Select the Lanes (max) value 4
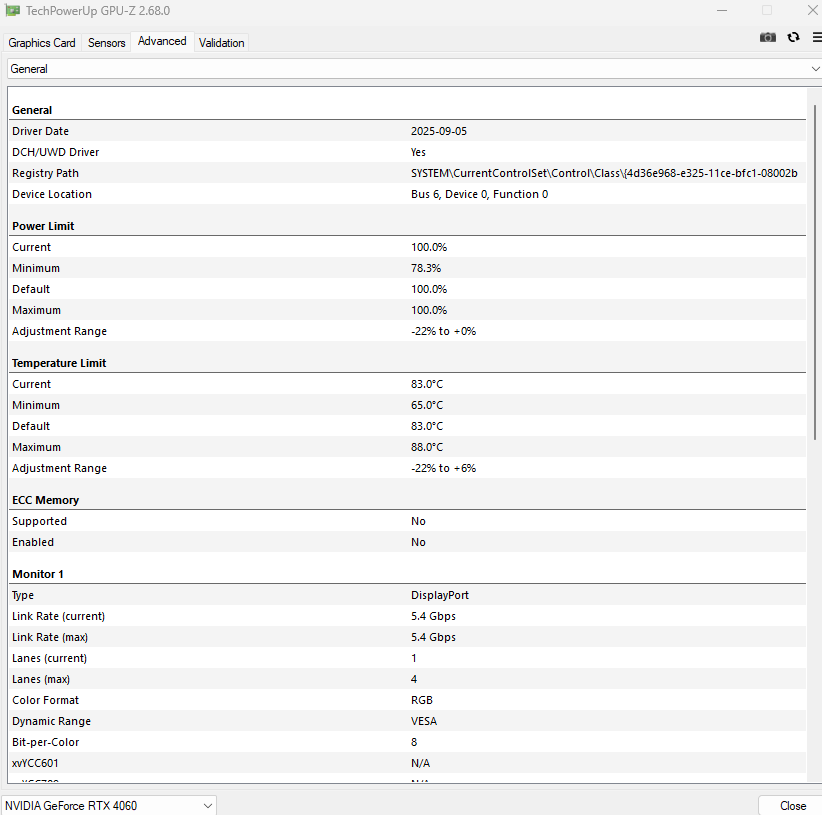The height and width of the screenshot is (815, 822). (414, 679)
